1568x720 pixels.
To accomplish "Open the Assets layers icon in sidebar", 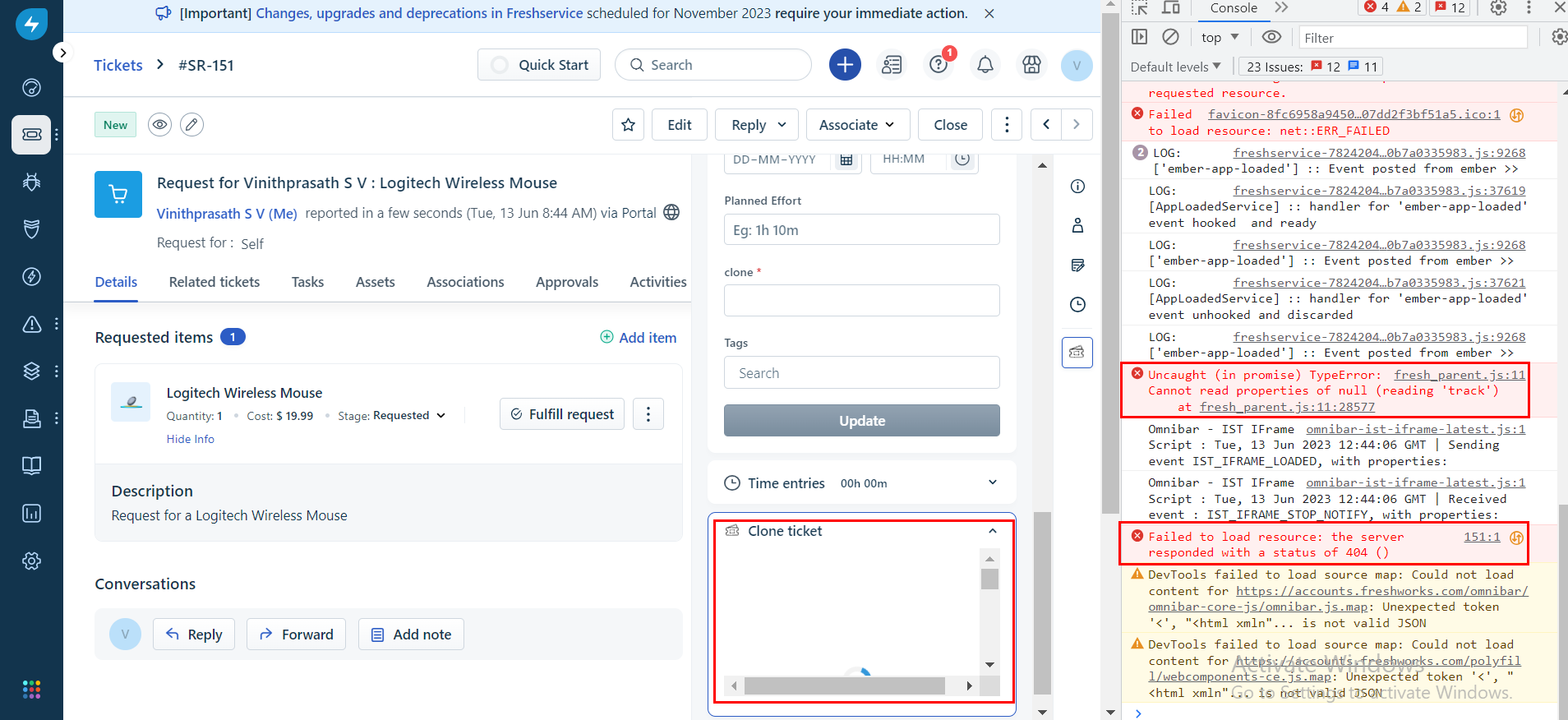I will pyautogui.click(x=31, y=371).
